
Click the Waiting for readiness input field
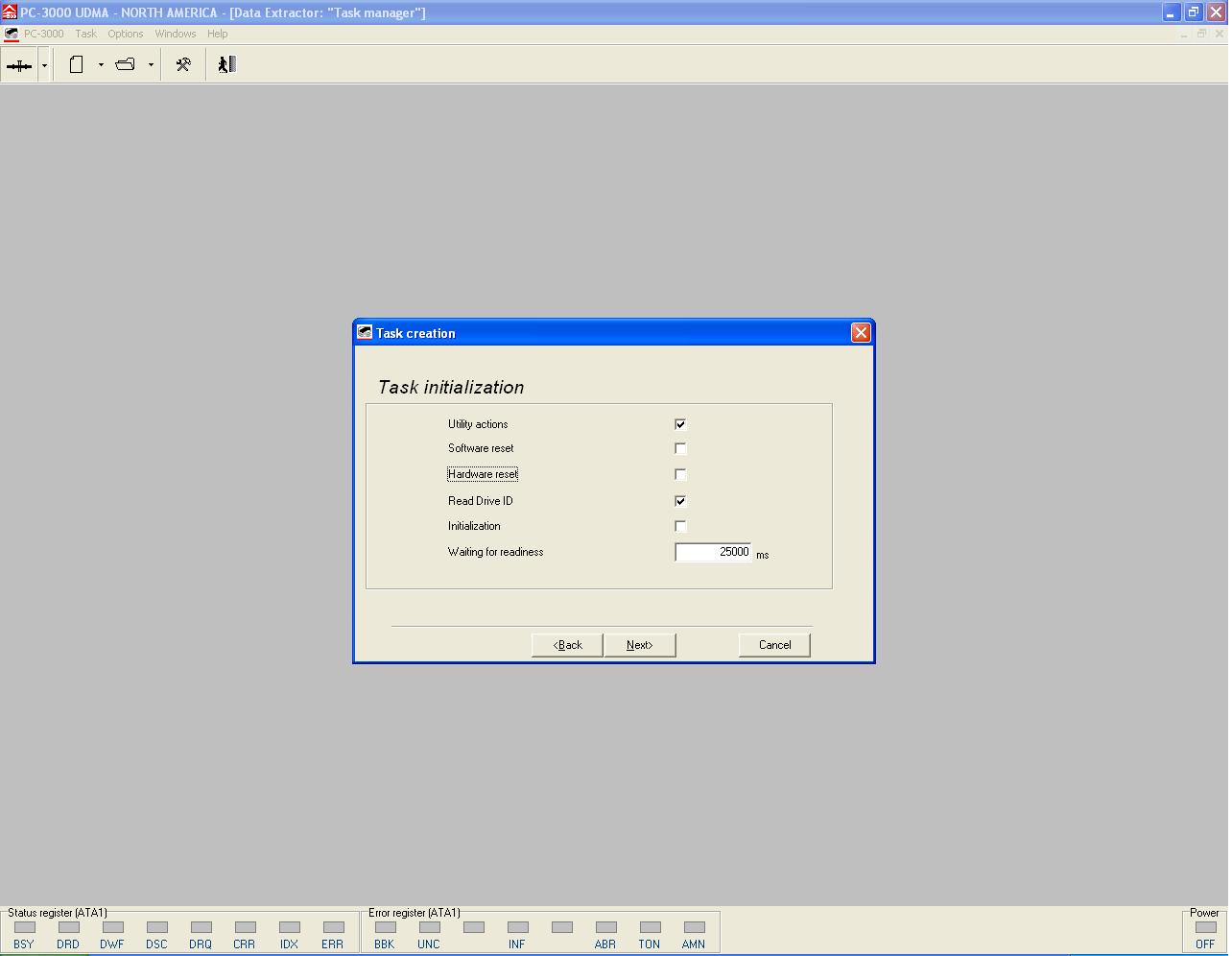713,552
